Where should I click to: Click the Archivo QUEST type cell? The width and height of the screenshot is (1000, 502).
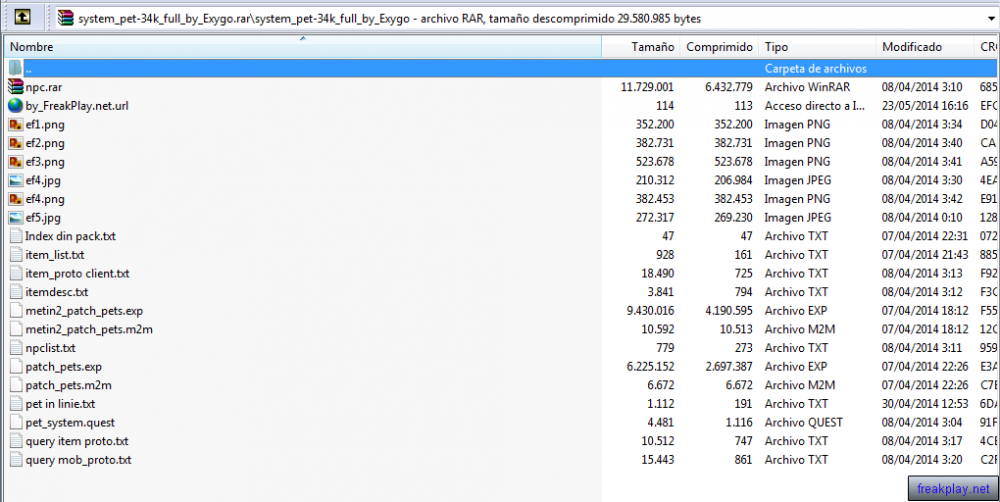coord(804,422)
